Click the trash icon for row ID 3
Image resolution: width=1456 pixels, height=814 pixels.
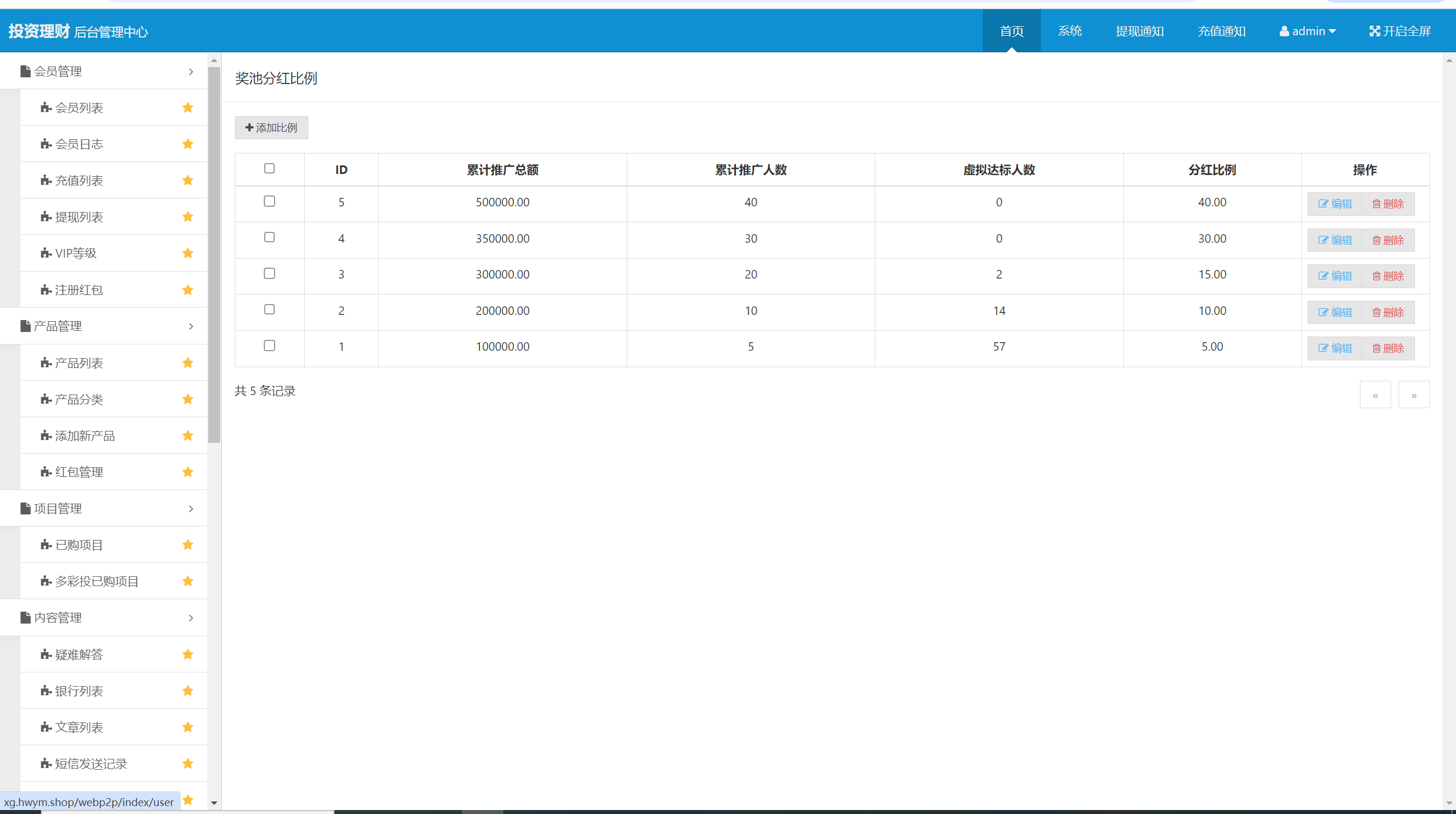[1376, 276]
